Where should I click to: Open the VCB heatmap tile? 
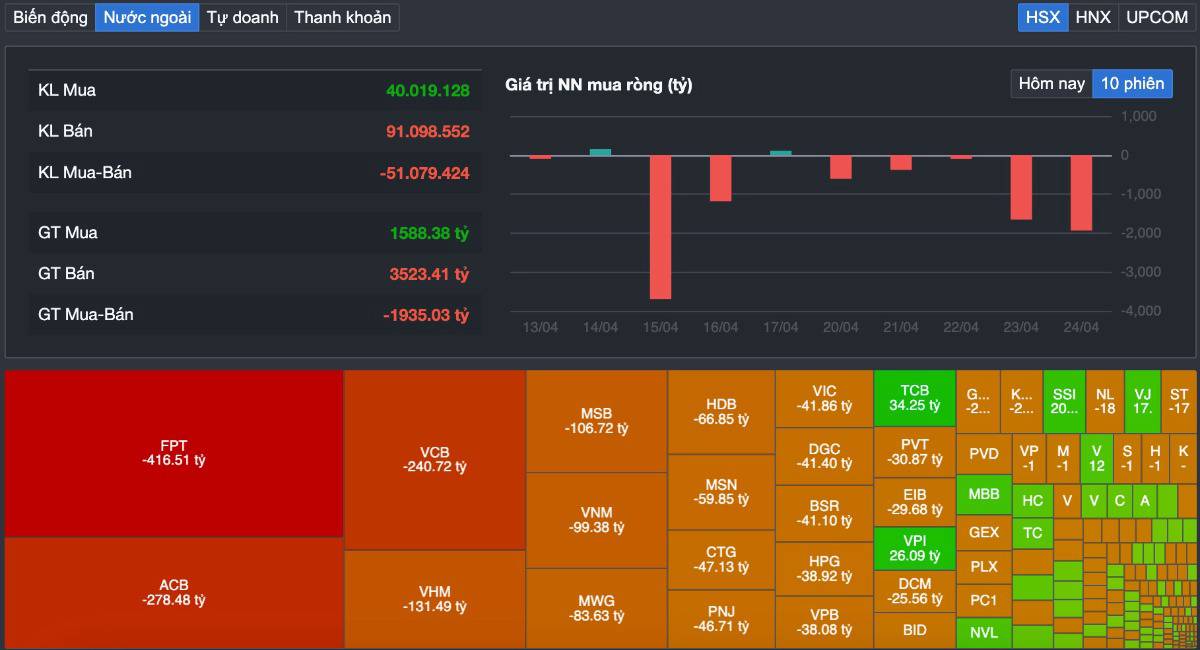coord(435,459)
